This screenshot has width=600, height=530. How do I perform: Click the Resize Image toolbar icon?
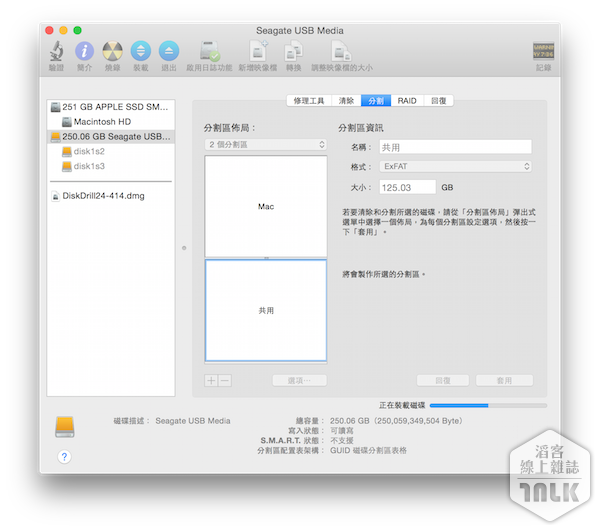click(x=341, y=52)
